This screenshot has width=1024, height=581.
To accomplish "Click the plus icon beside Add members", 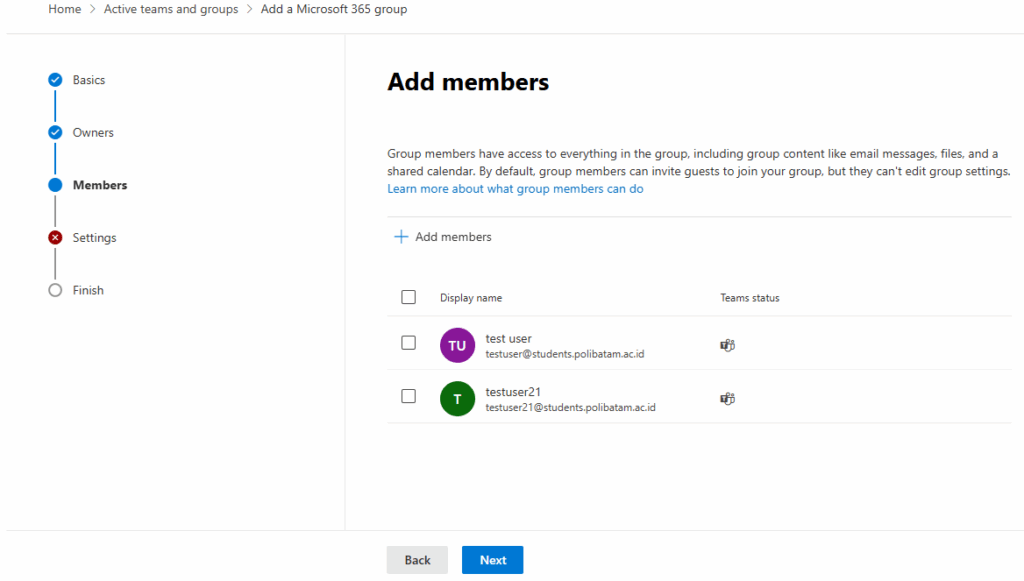I will click(401, 237).
